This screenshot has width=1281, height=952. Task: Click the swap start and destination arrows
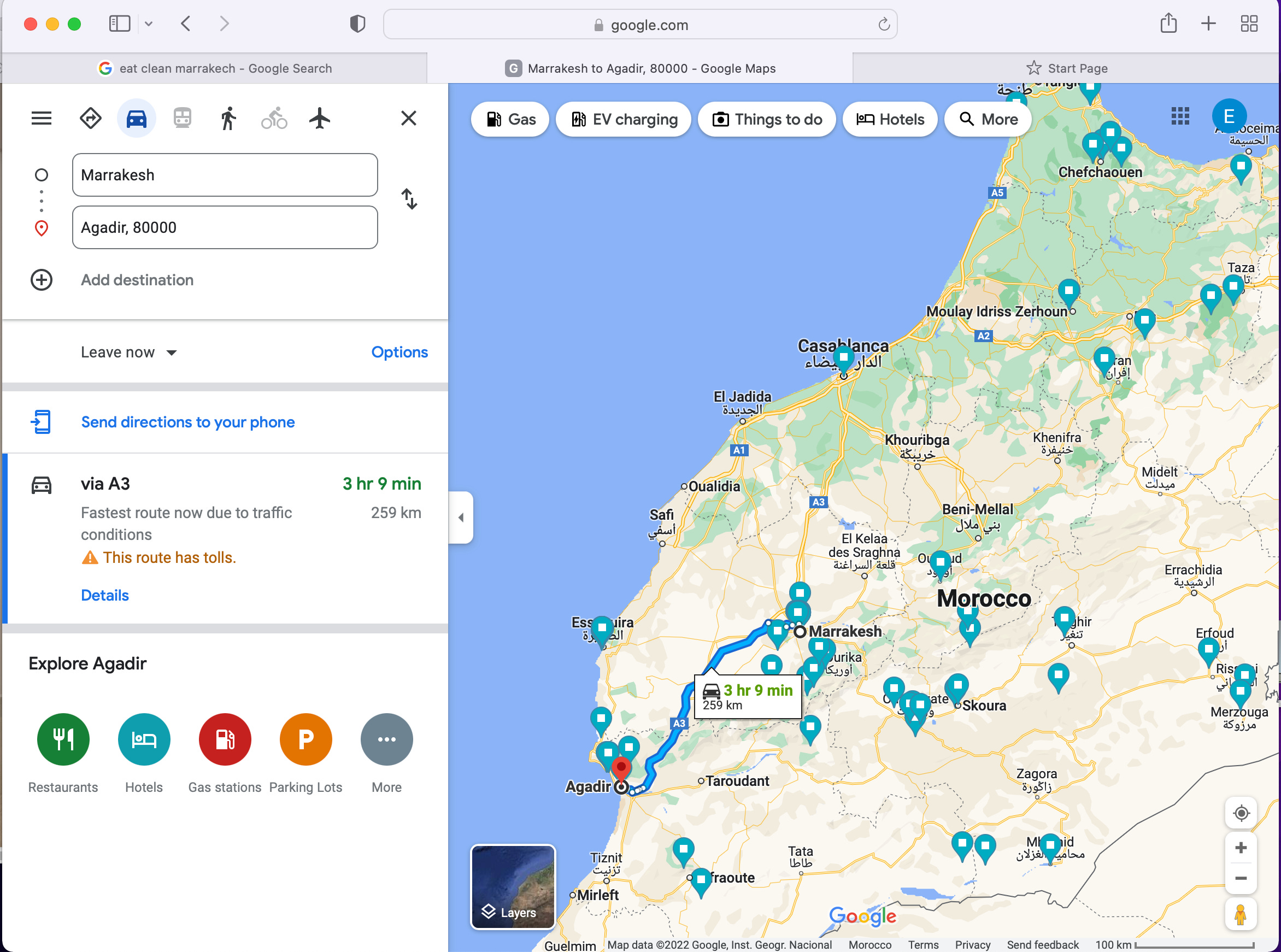point(409,199)
